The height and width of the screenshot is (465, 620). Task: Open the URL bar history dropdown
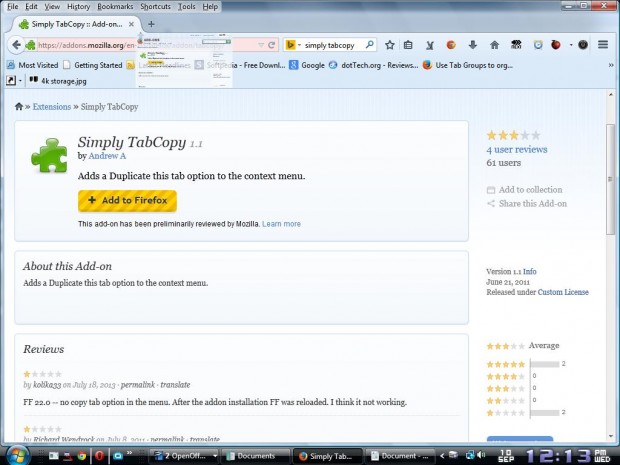tap(261, 45)
